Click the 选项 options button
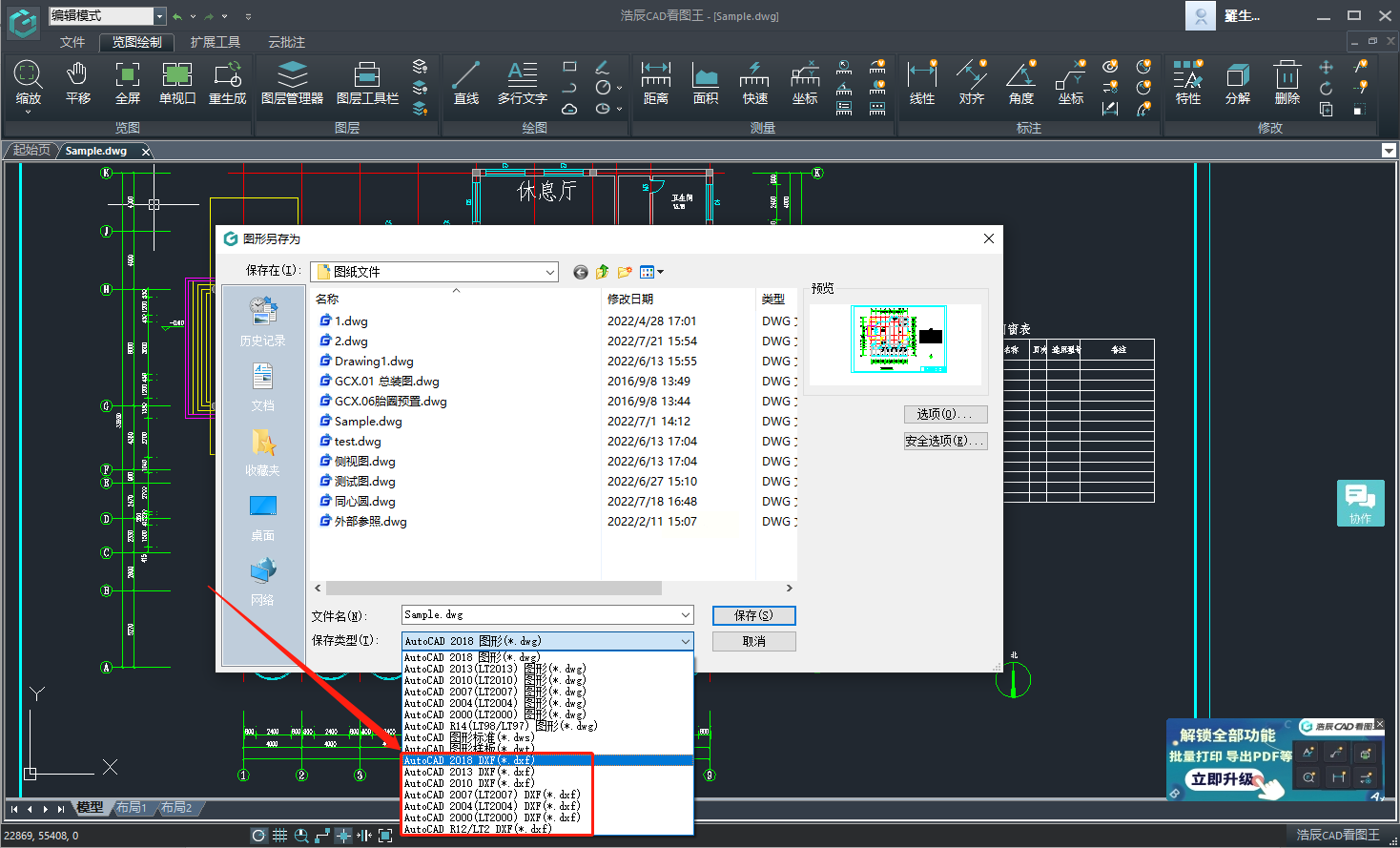 [944, 414]
